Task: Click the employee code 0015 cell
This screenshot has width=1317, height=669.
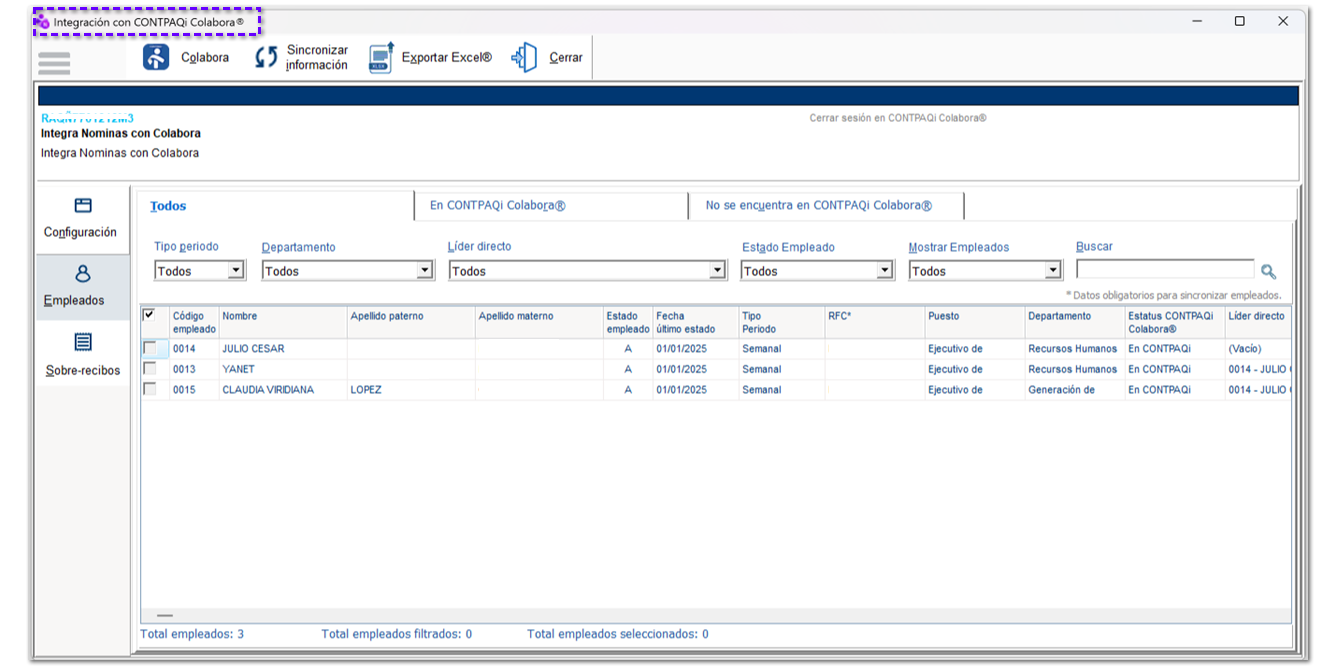Action: coord(194,390)
